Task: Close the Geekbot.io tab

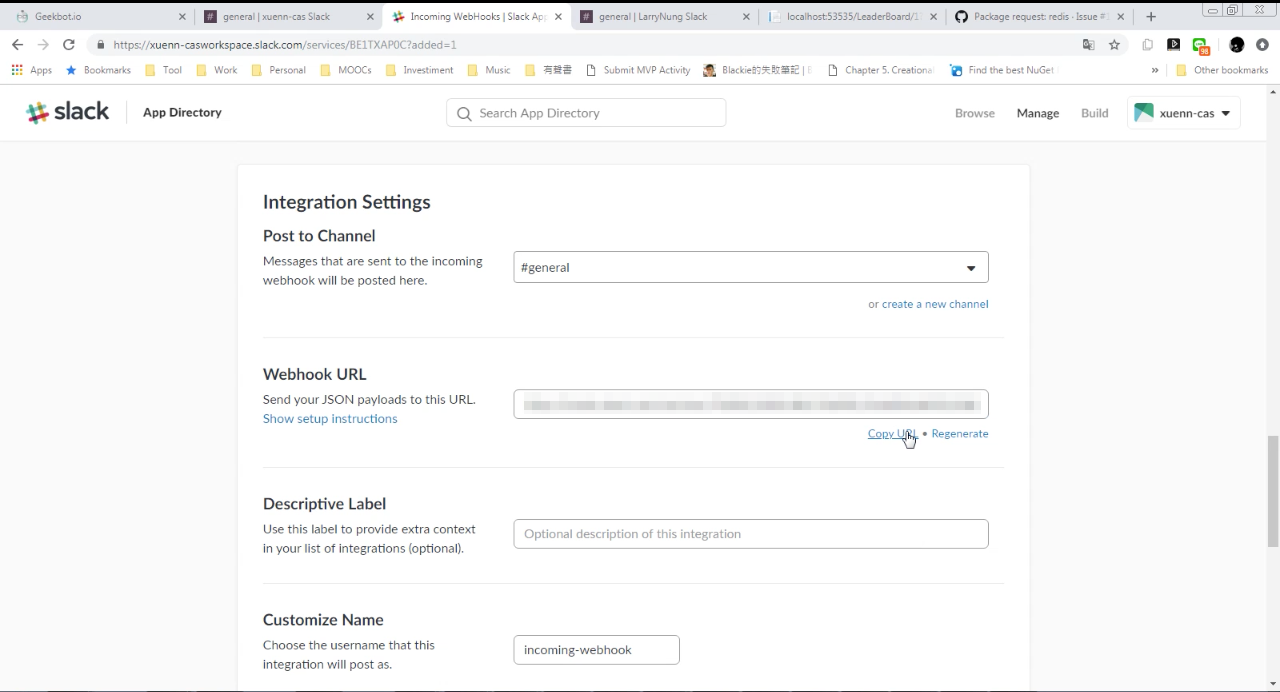Action: click(182, 17)
